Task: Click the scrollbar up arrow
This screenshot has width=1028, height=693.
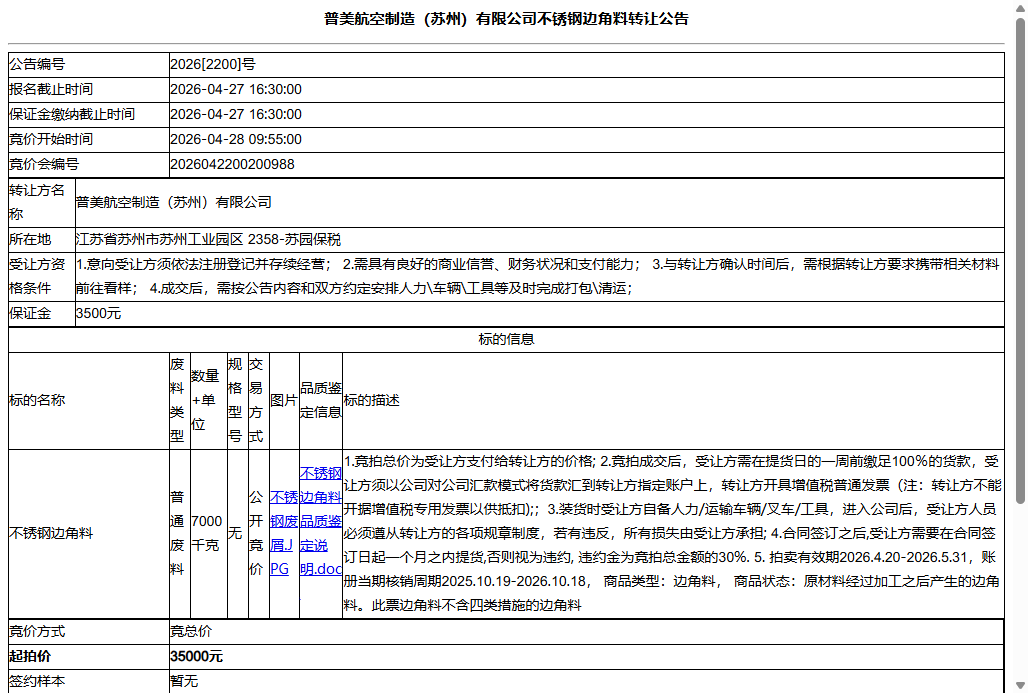Action: [1020, 7]
